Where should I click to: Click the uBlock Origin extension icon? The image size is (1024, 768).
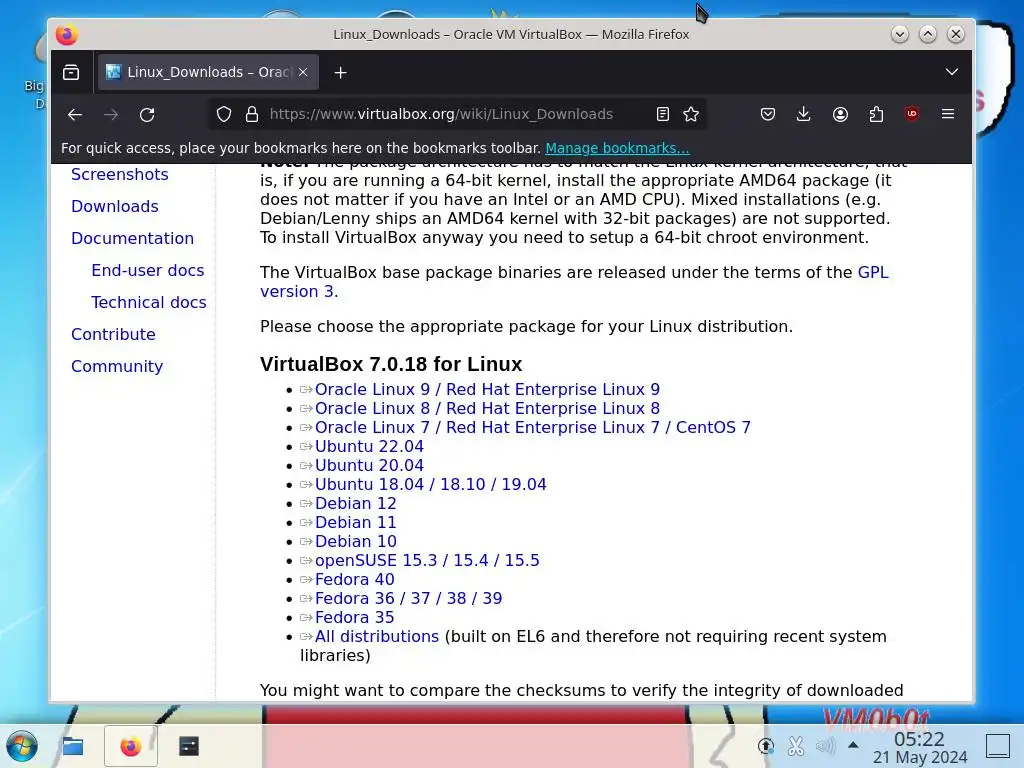click(x=912, y=114)
